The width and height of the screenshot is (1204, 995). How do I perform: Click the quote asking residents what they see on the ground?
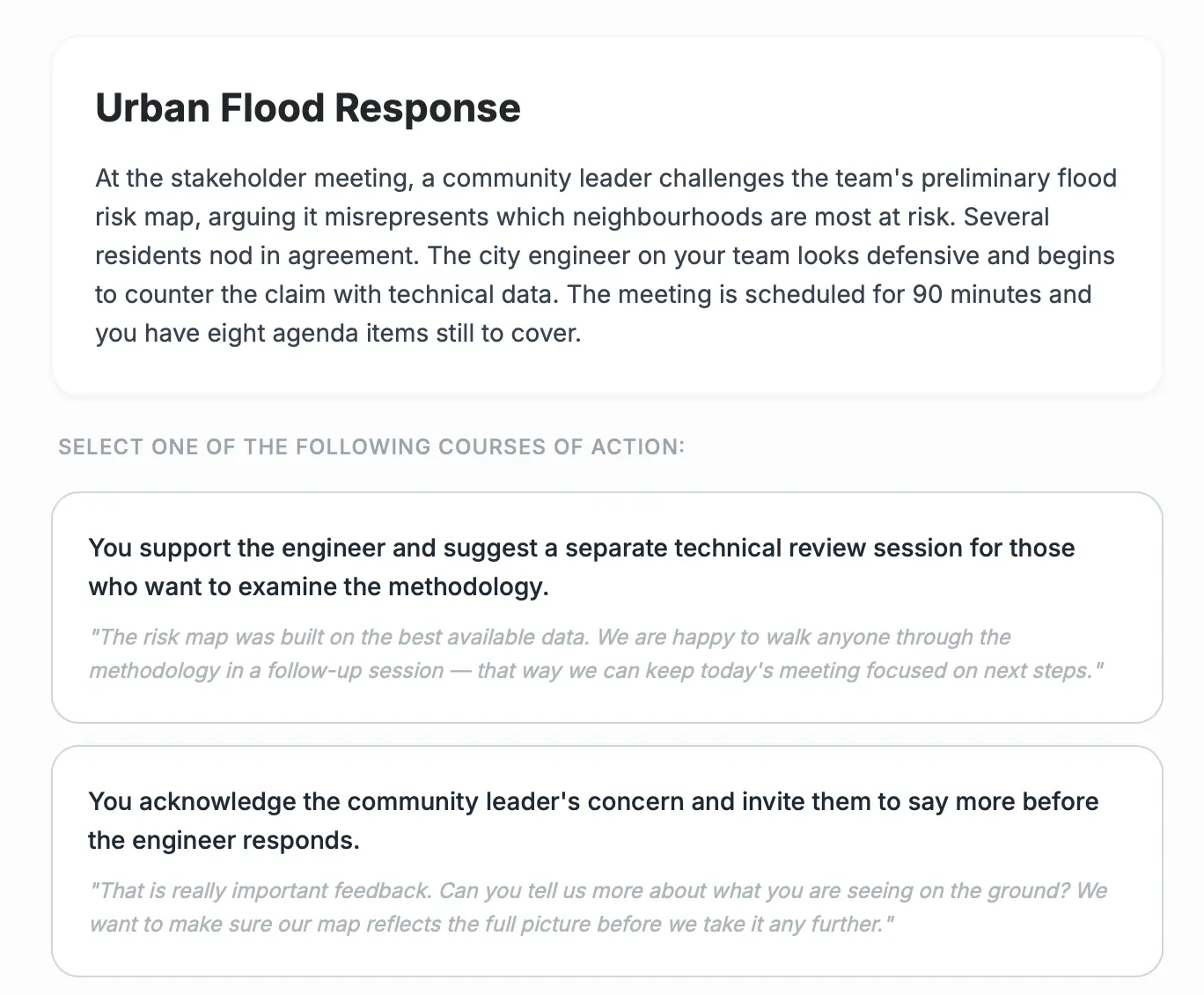[x=596, y=907]
